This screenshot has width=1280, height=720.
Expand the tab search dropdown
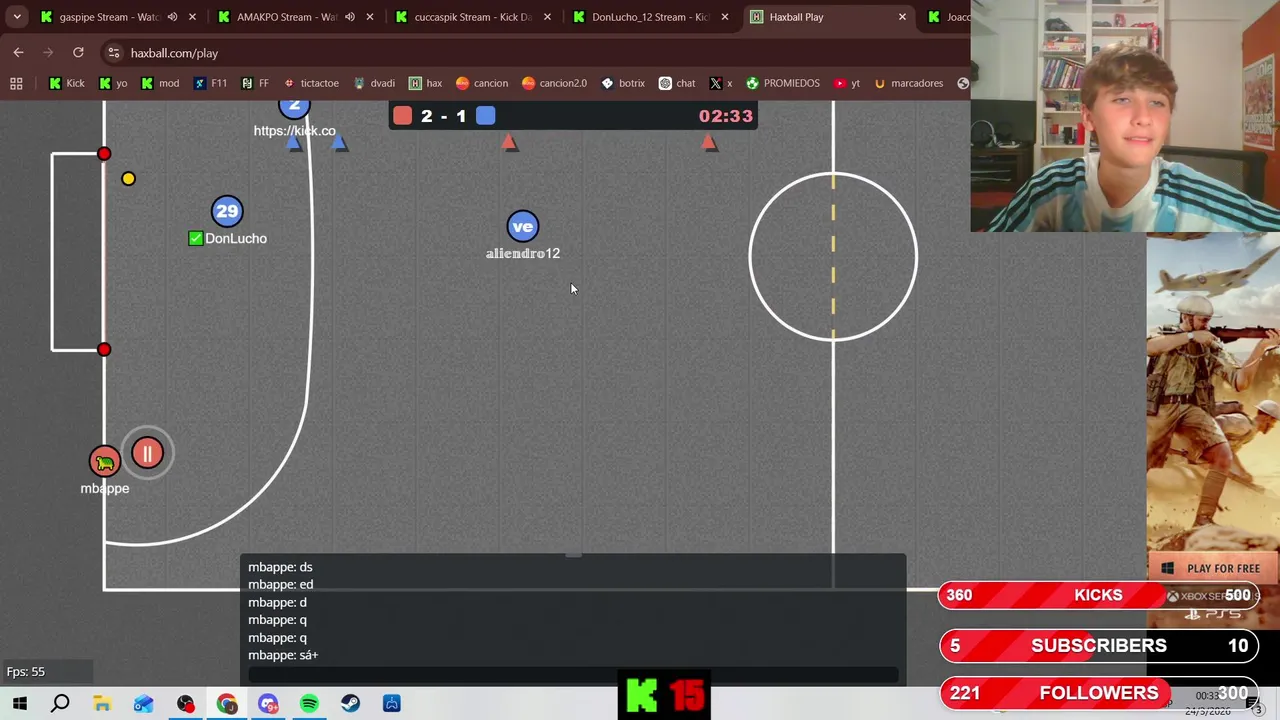click(x=17, y=17)
